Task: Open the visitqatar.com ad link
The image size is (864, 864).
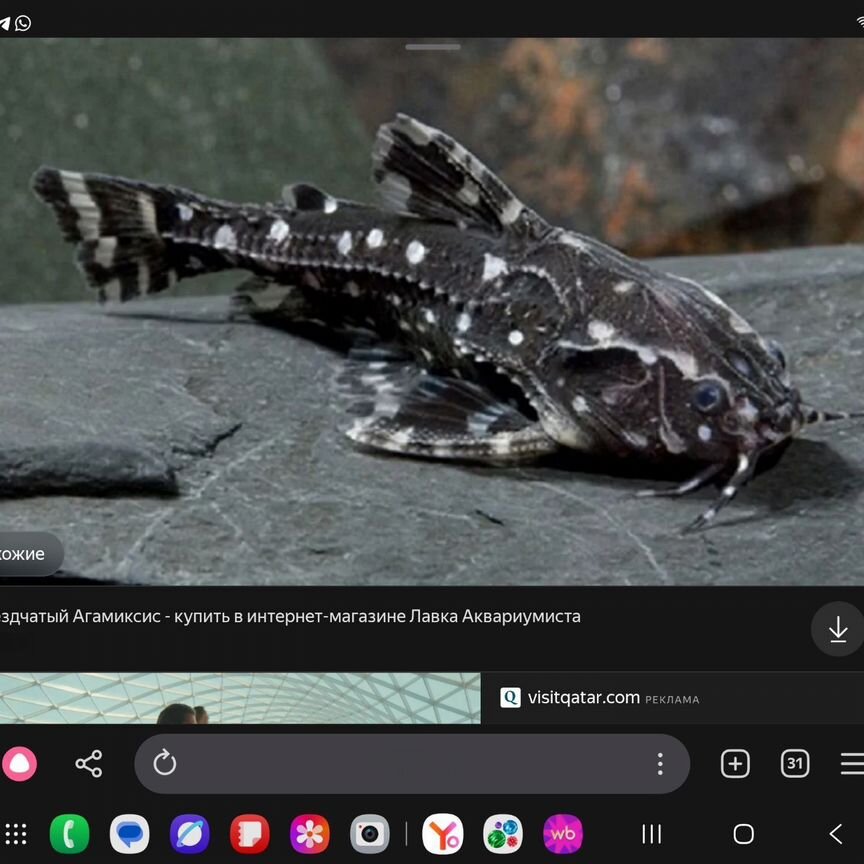Action: [583, 698]
